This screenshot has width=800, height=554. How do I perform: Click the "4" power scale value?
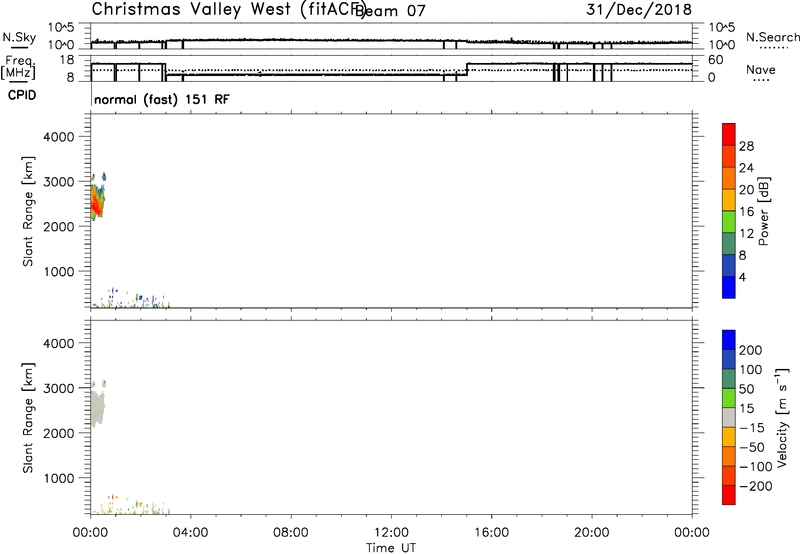742,277
